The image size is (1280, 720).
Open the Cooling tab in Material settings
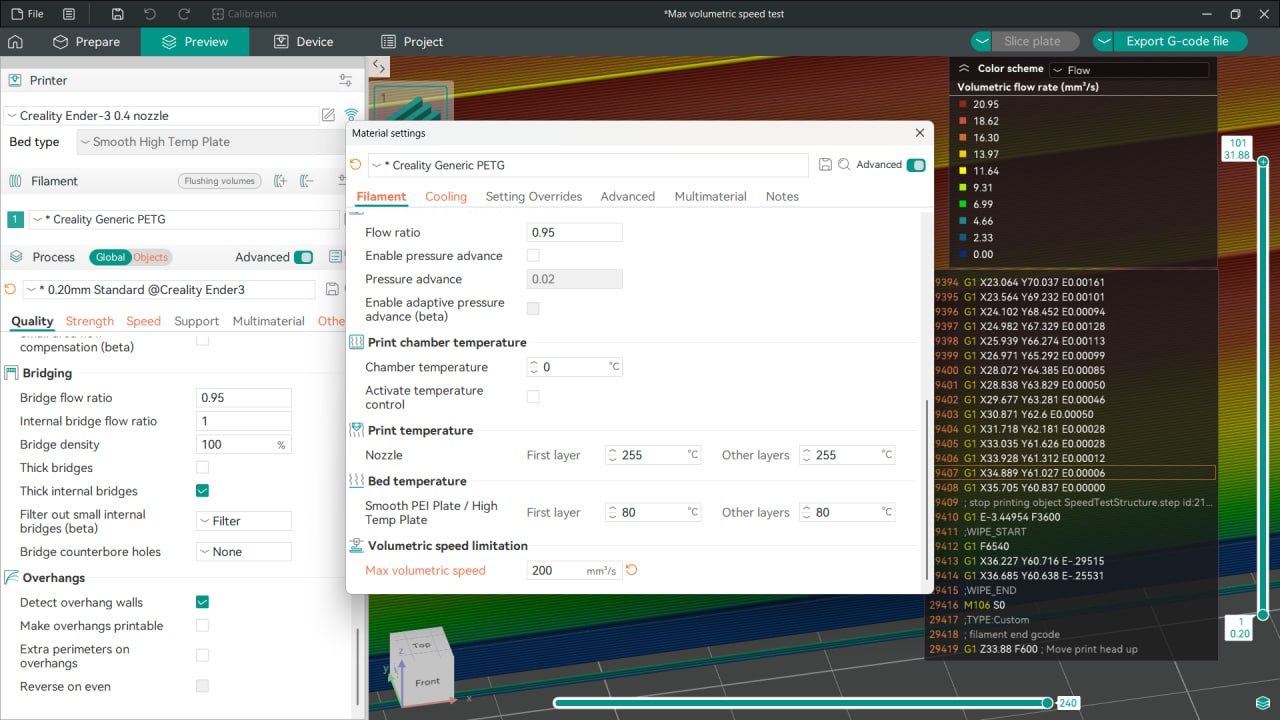(x=446, y=197)
